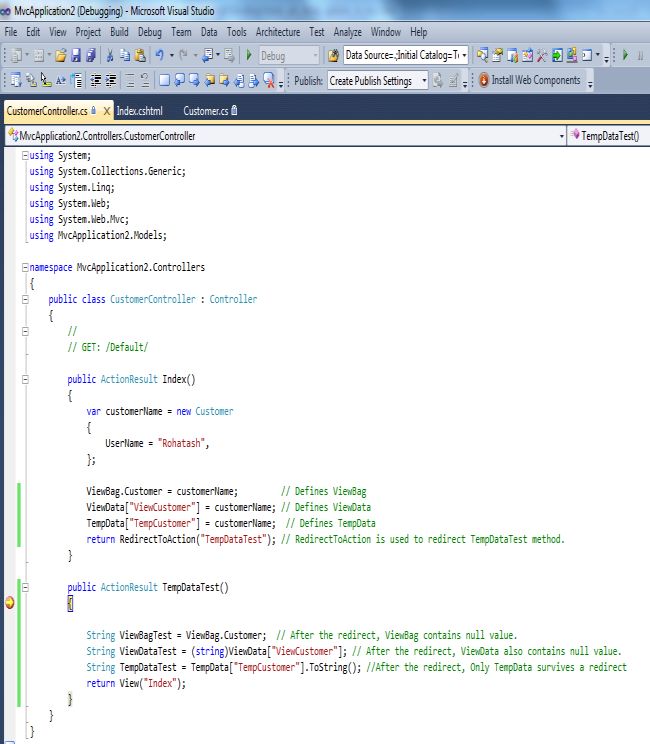Collapse the CustomerController class outline
This screenshot has height=744, width=650.
coord(25,299)
